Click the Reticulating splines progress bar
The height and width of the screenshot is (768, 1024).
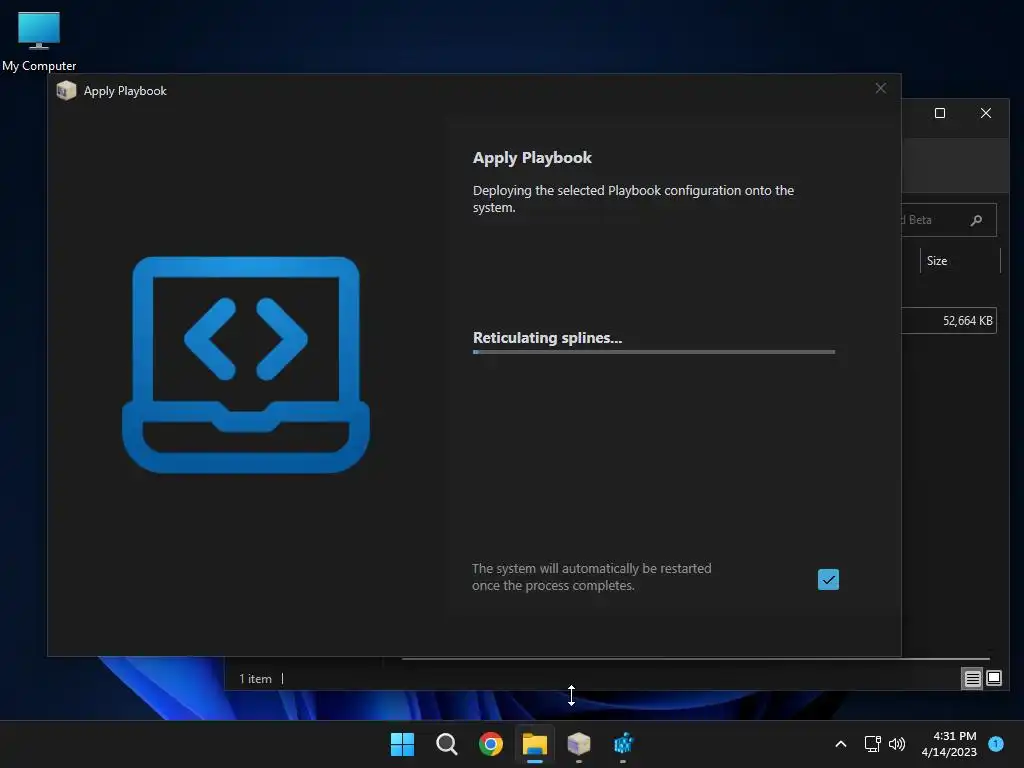tap(654, 352)
